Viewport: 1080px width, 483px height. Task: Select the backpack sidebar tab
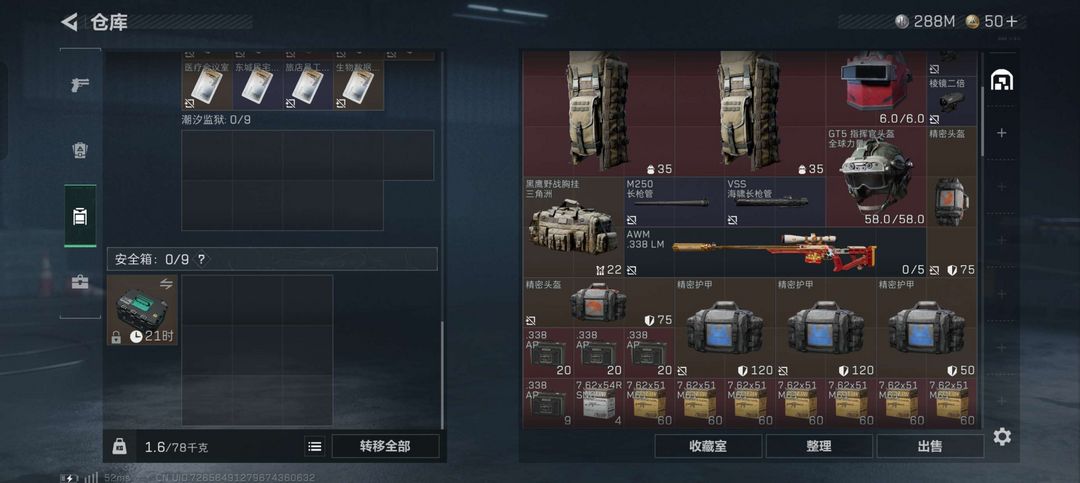[80, 216]
